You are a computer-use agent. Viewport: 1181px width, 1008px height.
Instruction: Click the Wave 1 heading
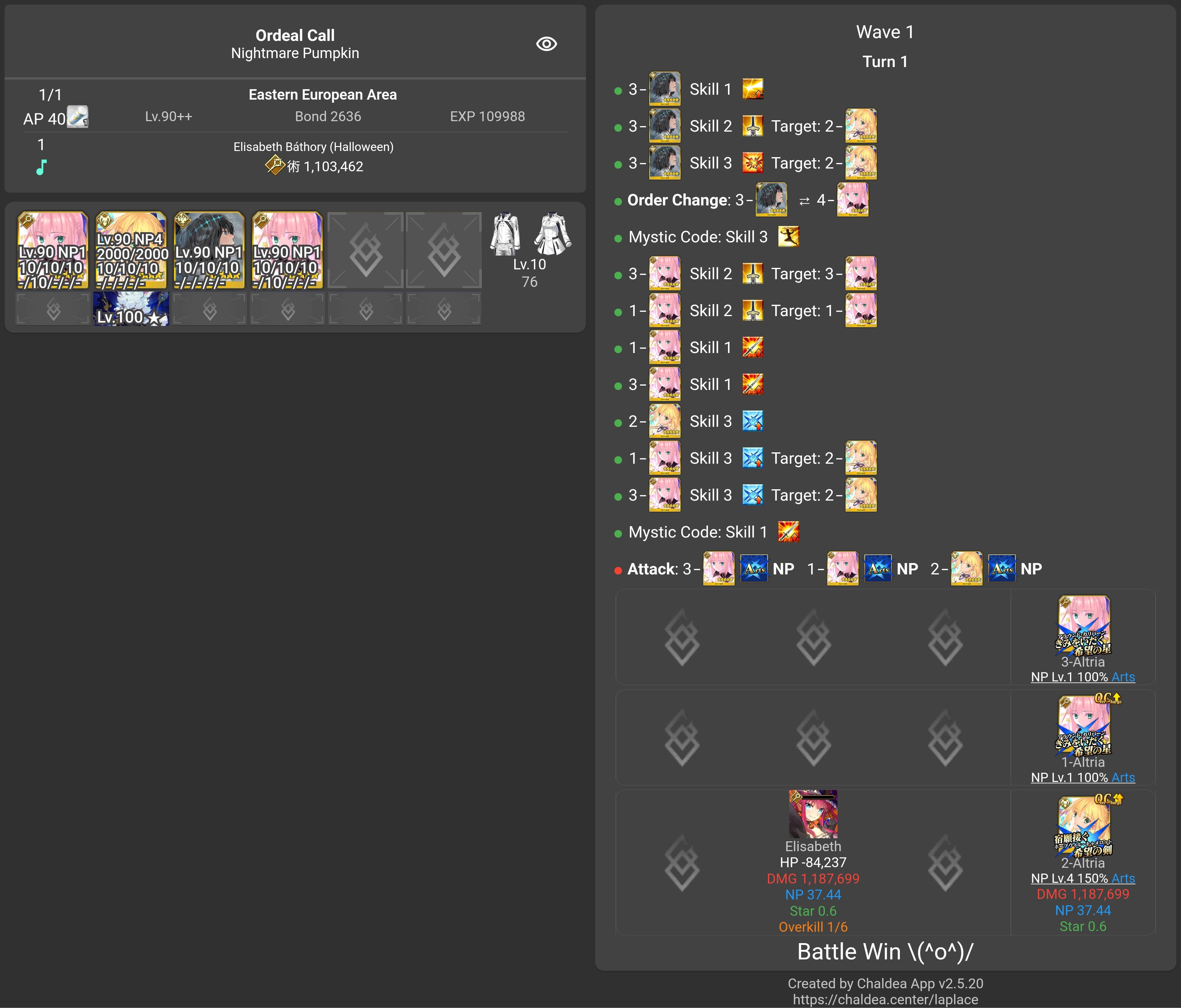885,32
